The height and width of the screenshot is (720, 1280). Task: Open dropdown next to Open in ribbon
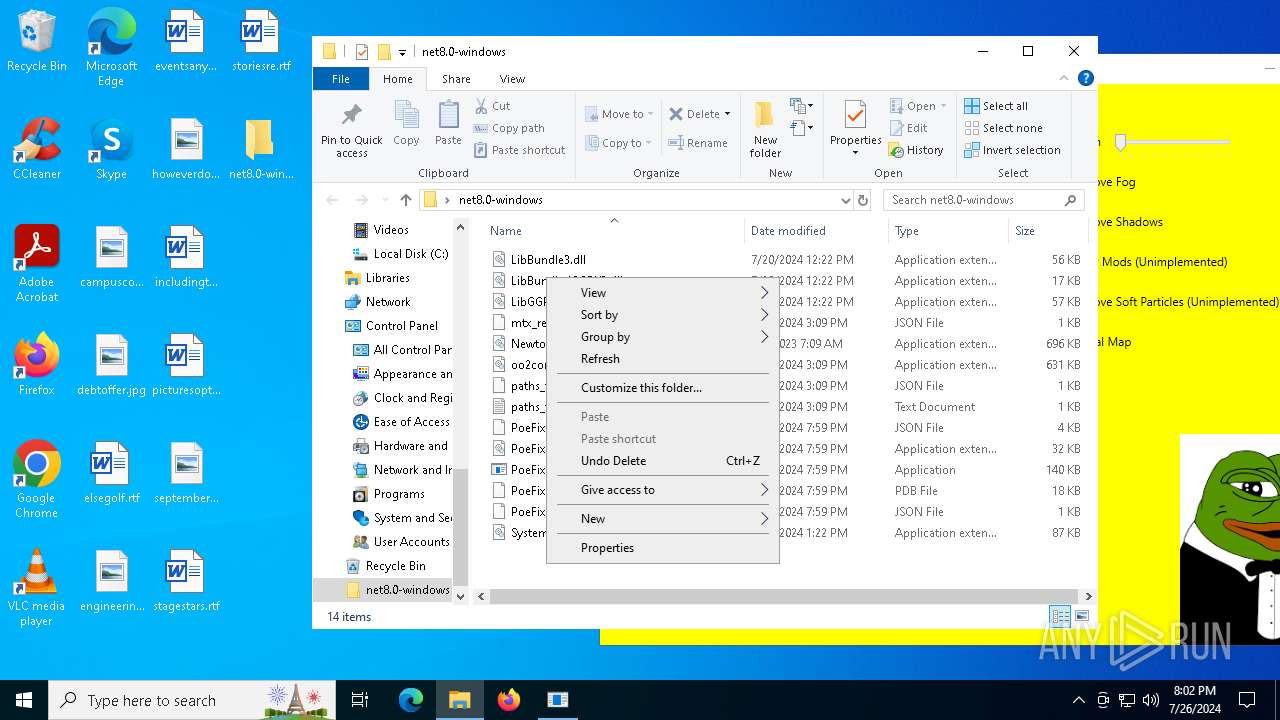tap(943, 106)
